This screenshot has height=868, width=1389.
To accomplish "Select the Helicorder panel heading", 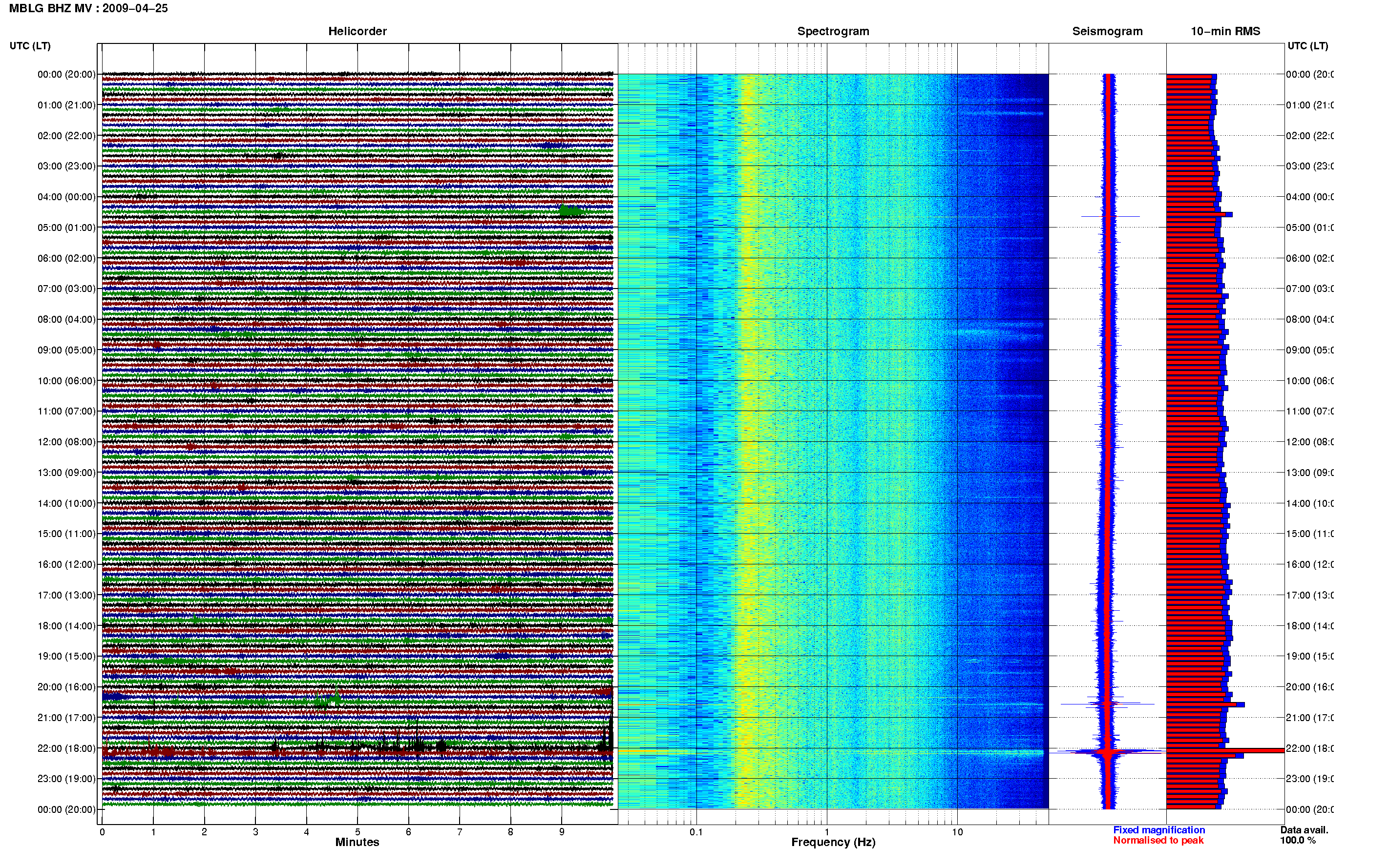I will tap(357, 31).
